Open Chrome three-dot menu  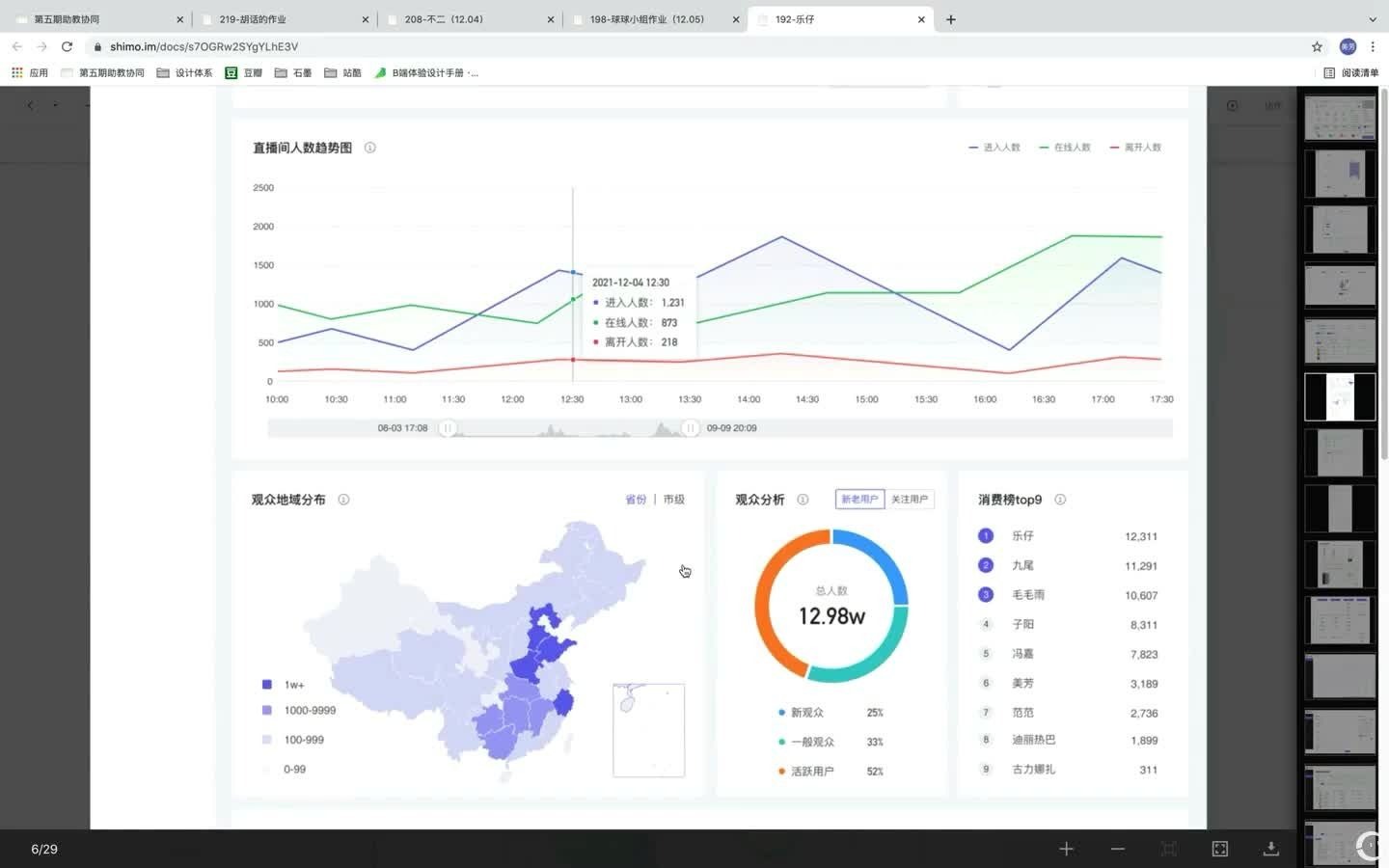point(1373,46)
